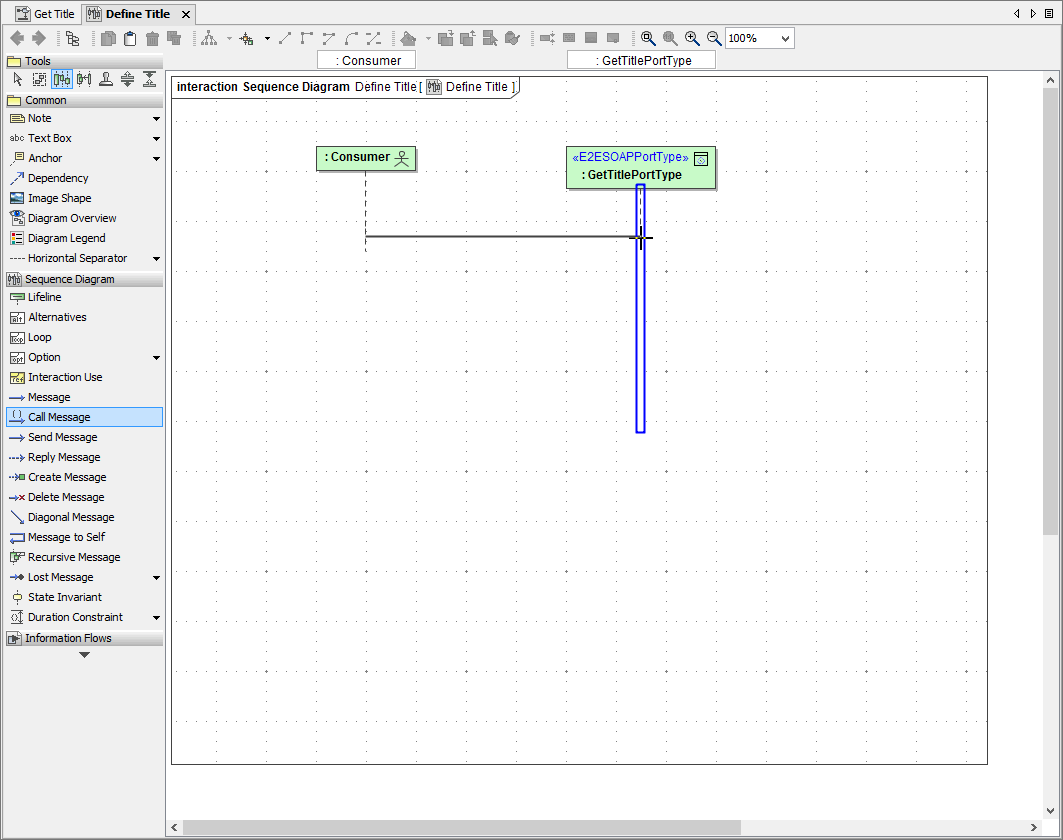Click the Fit in Window zoom icon

(648, 38)
